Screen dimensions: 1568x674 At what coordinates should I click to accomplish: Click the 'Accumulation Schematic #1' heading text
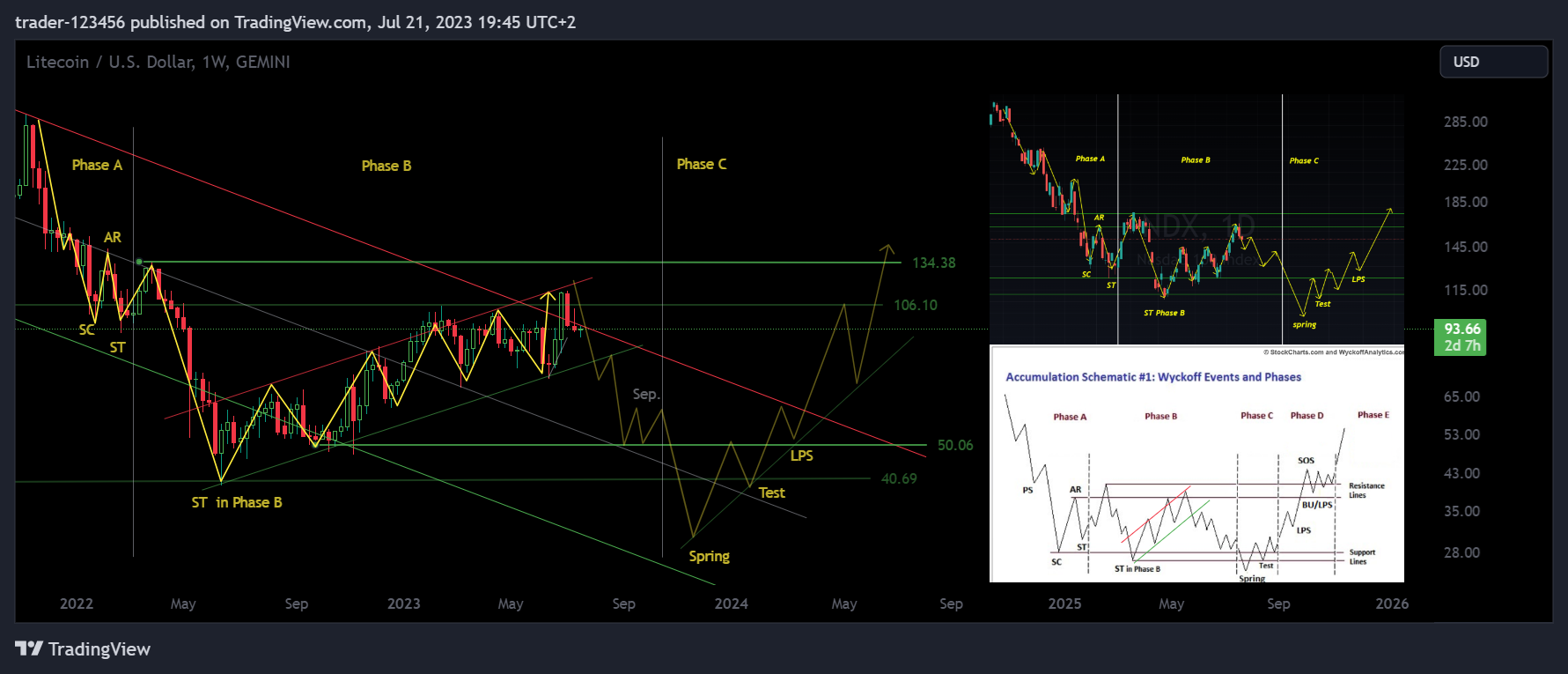point(1153,377)
